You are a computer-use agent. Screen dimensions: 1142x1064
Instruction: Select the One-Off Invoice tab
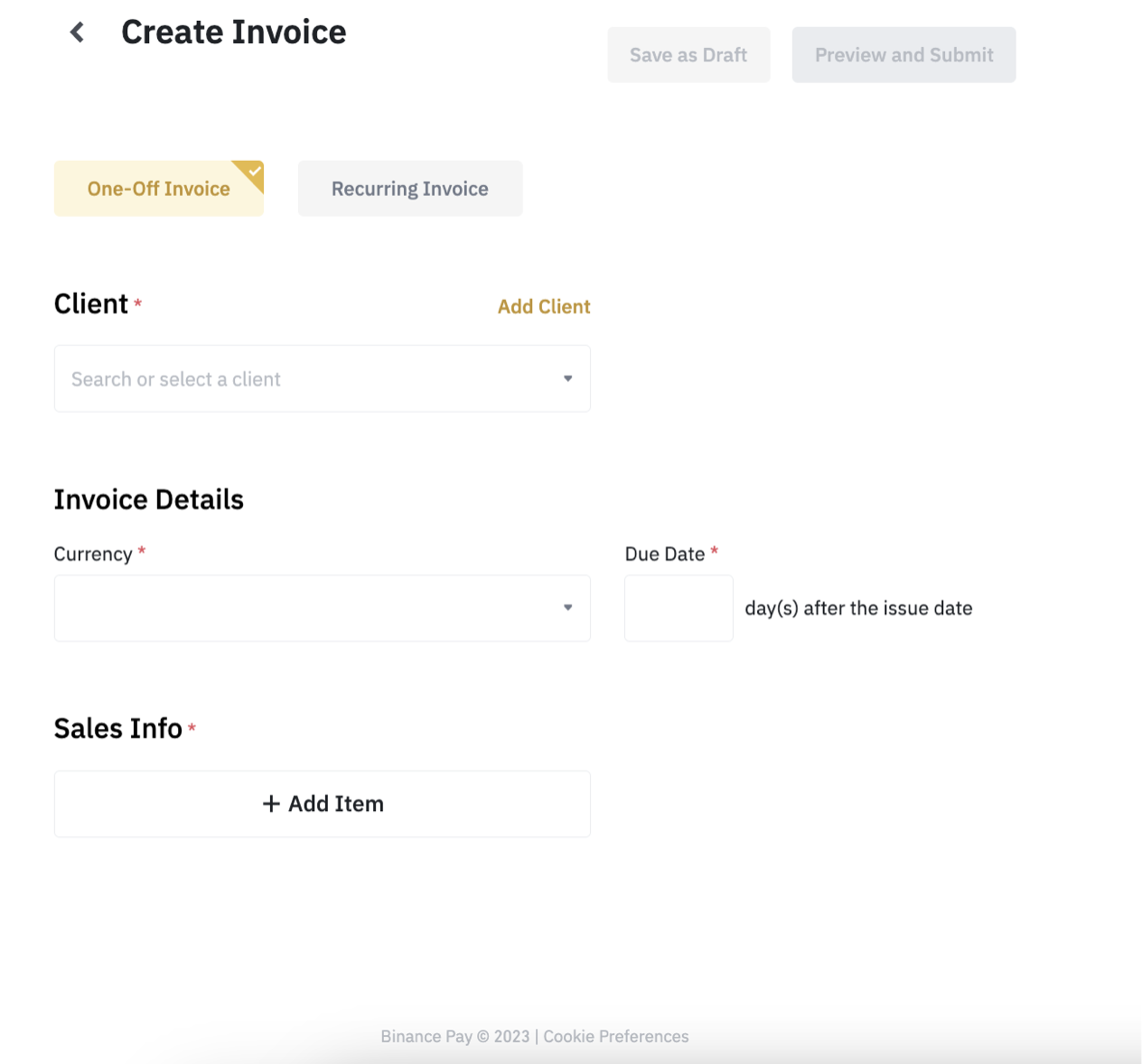tap(159, 189)
